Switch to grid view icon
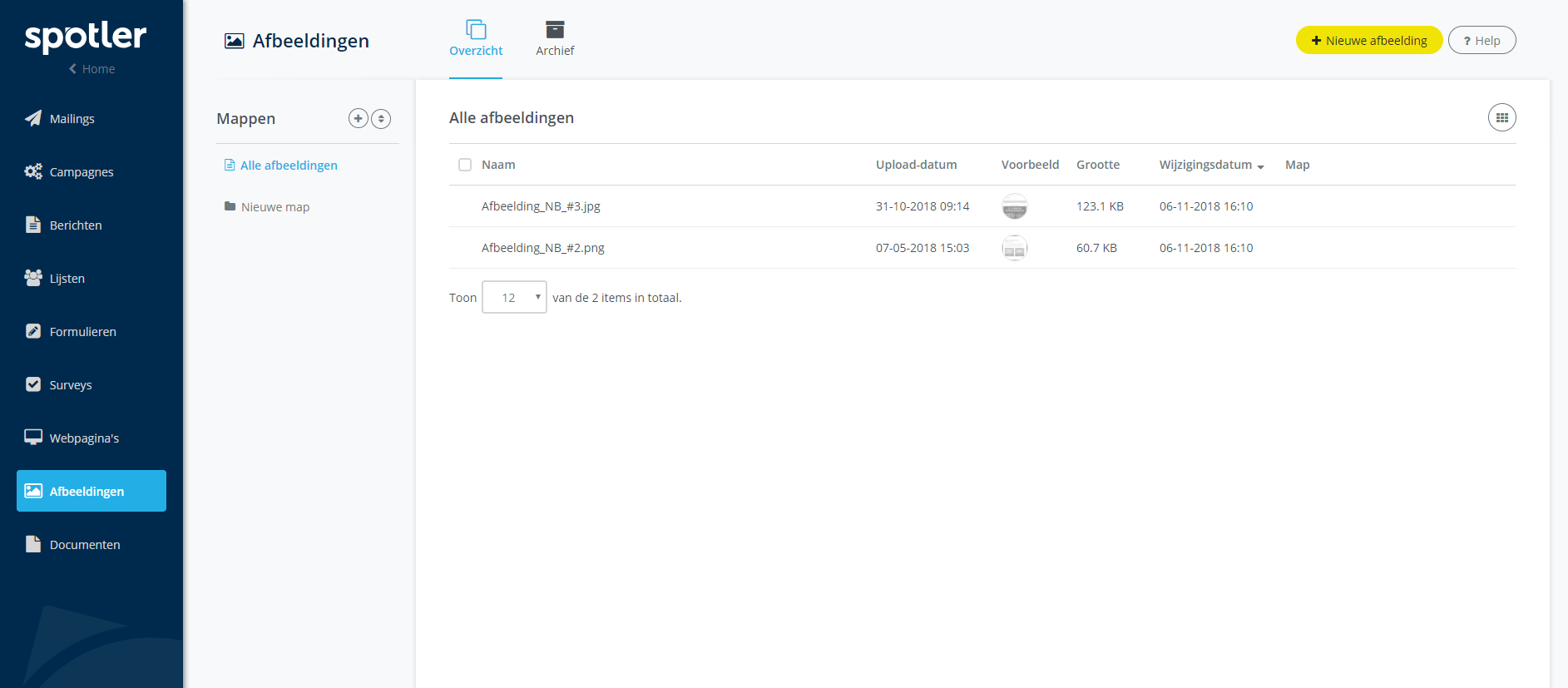 coord(1501,117)
